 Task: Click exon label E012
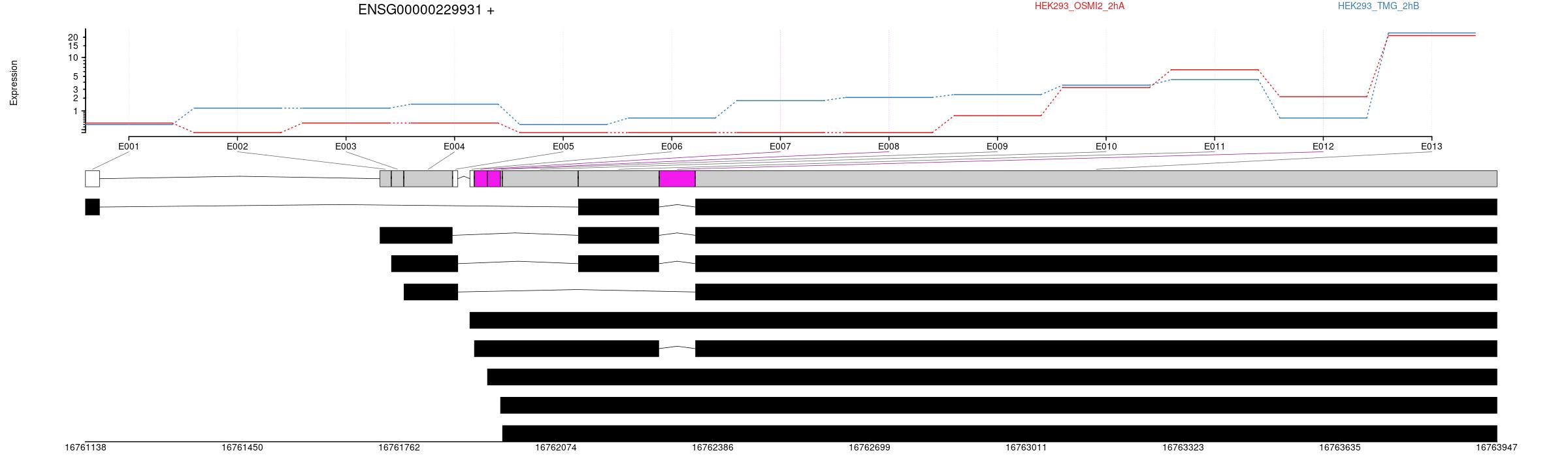click(x=1323, y=147)
